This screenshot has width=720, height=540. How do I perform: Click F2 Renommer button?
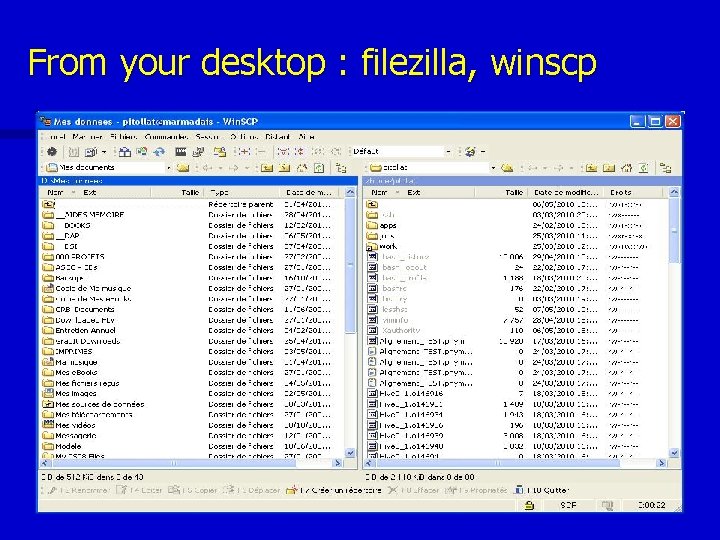tap(78, 490)
